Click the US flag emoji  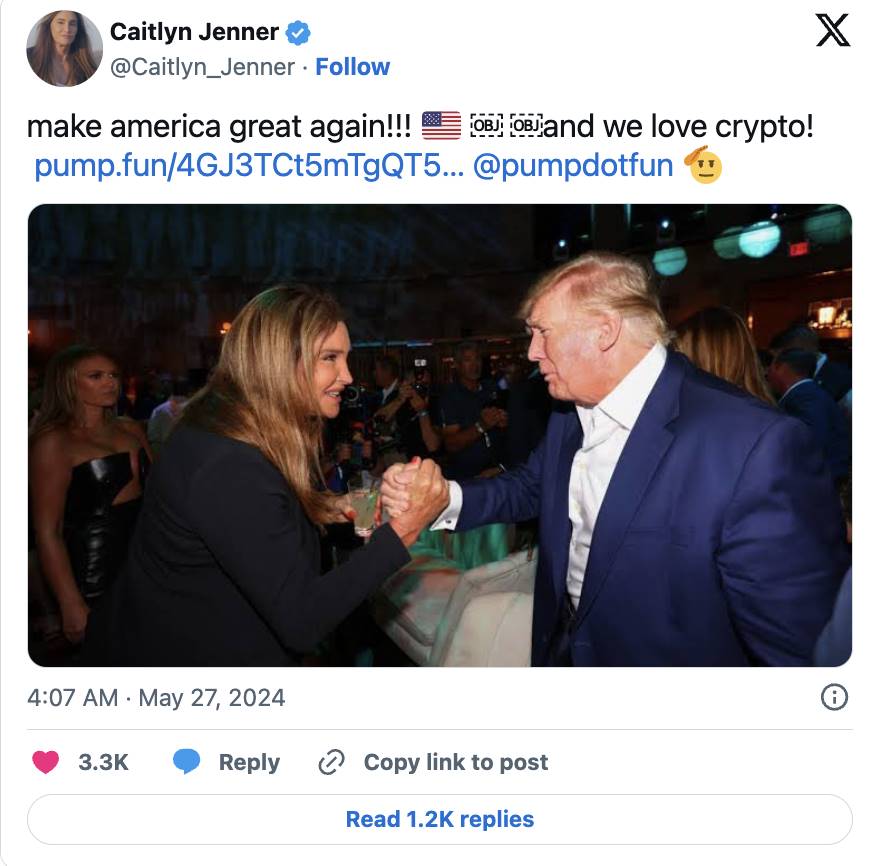441,126
